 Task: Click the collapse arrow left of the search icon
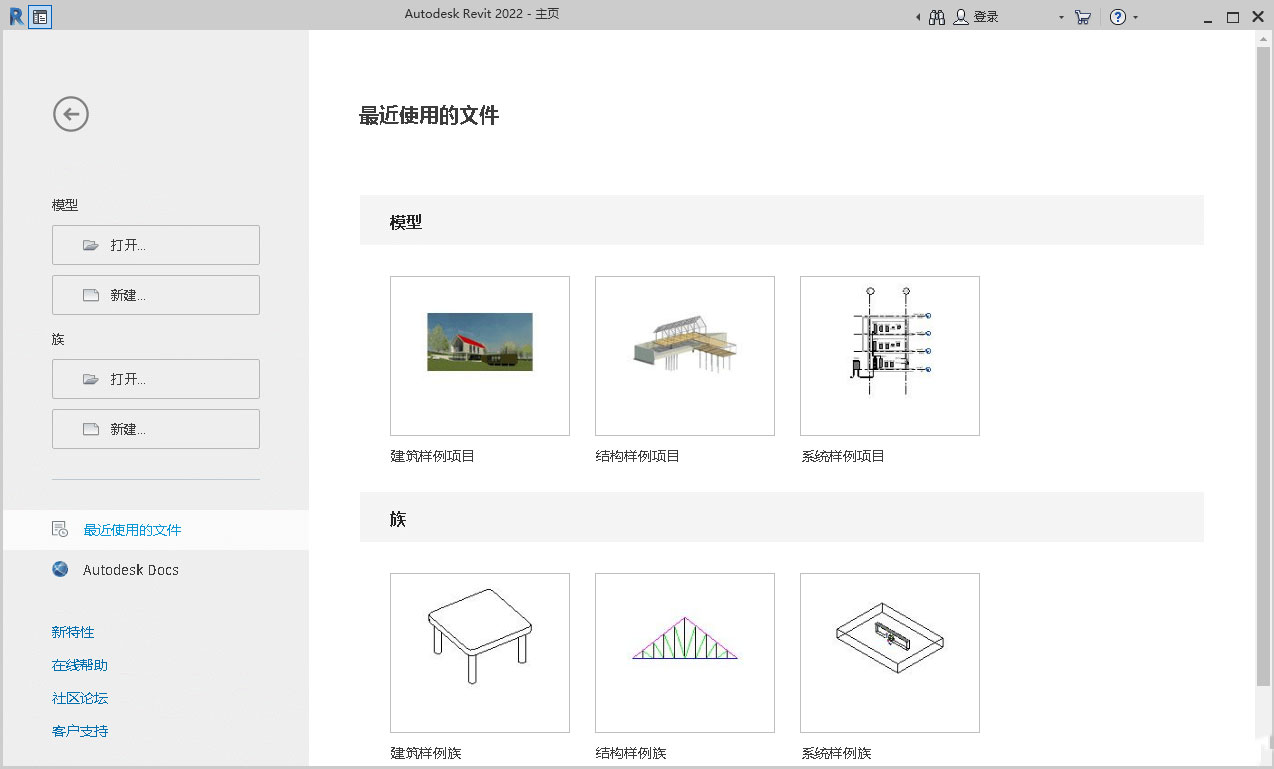coord(918,16)
